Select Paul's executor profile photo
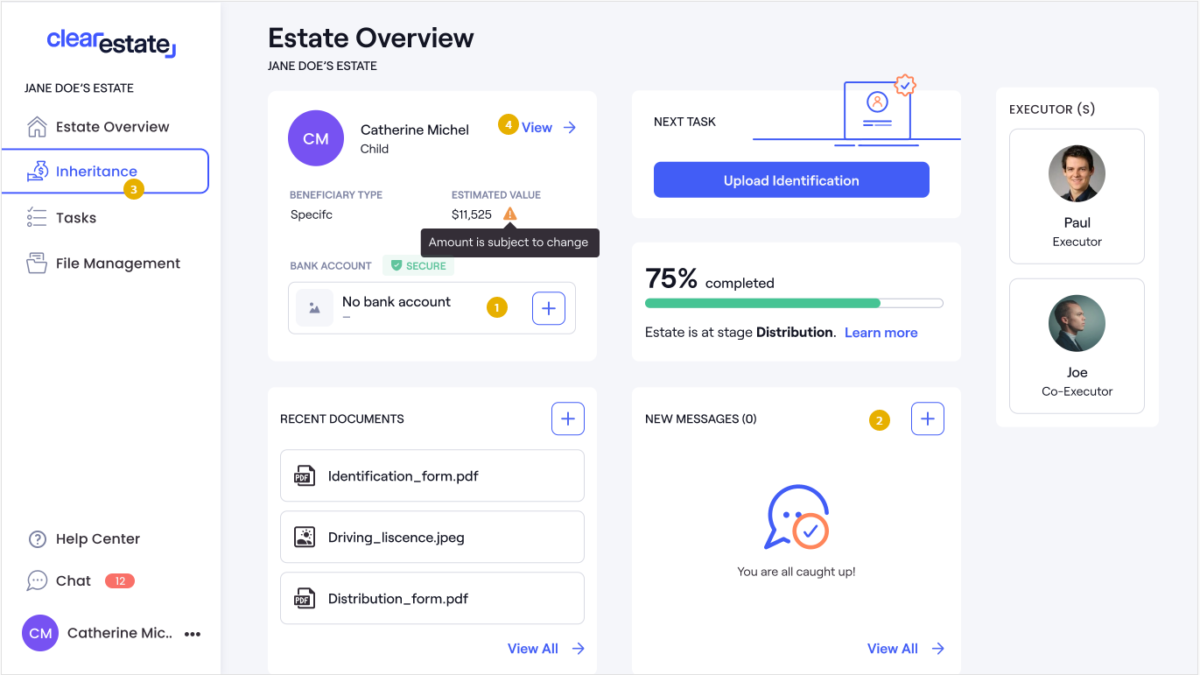This screenshot has height=675, width=1200. 1076,174
